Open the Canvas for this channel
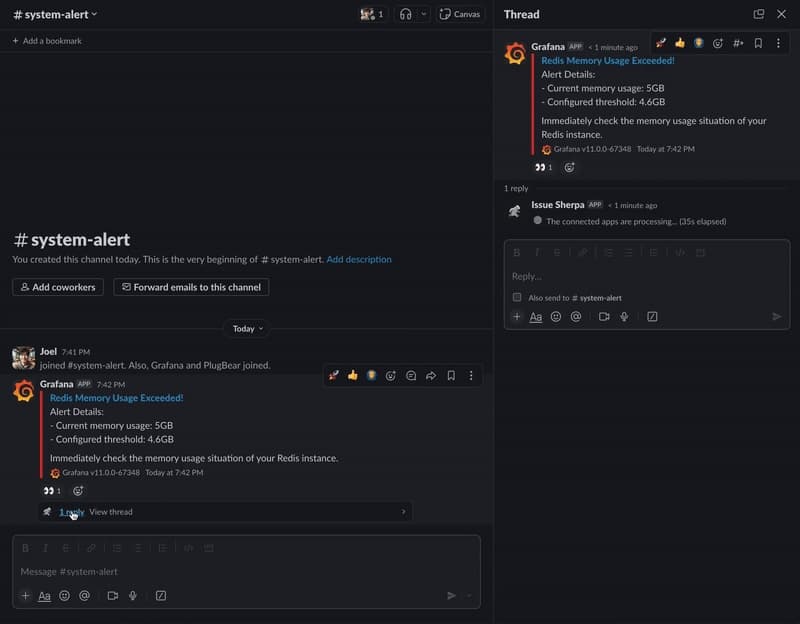 tap(460, 14)
